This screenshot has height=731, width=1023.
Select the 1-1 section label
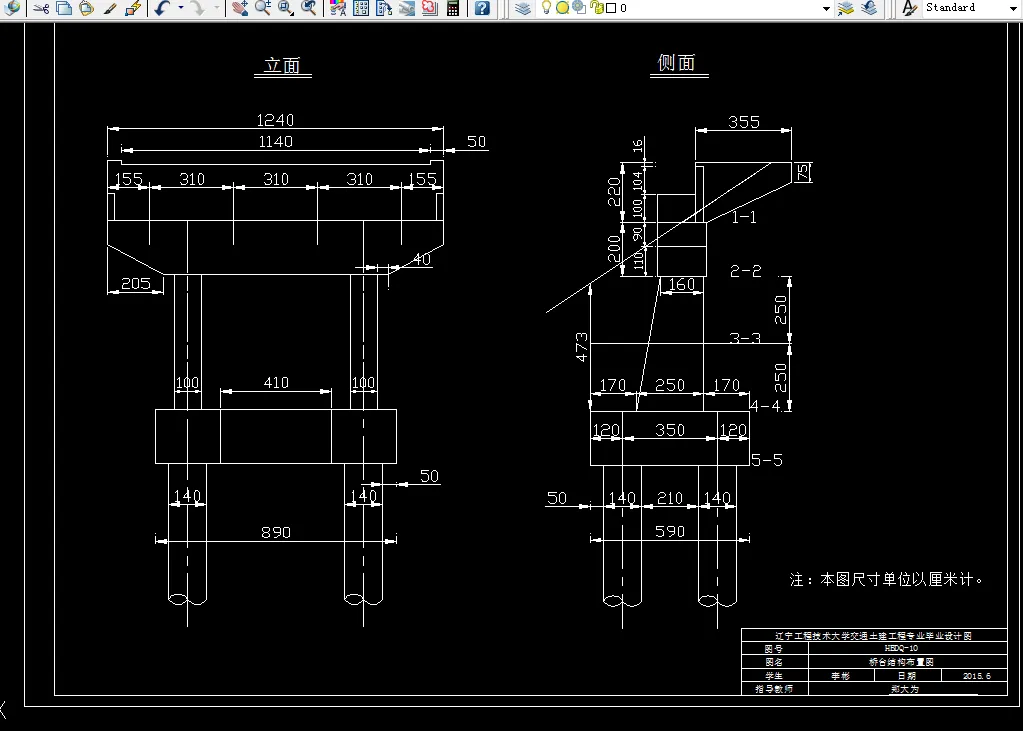tap(744, 217)
